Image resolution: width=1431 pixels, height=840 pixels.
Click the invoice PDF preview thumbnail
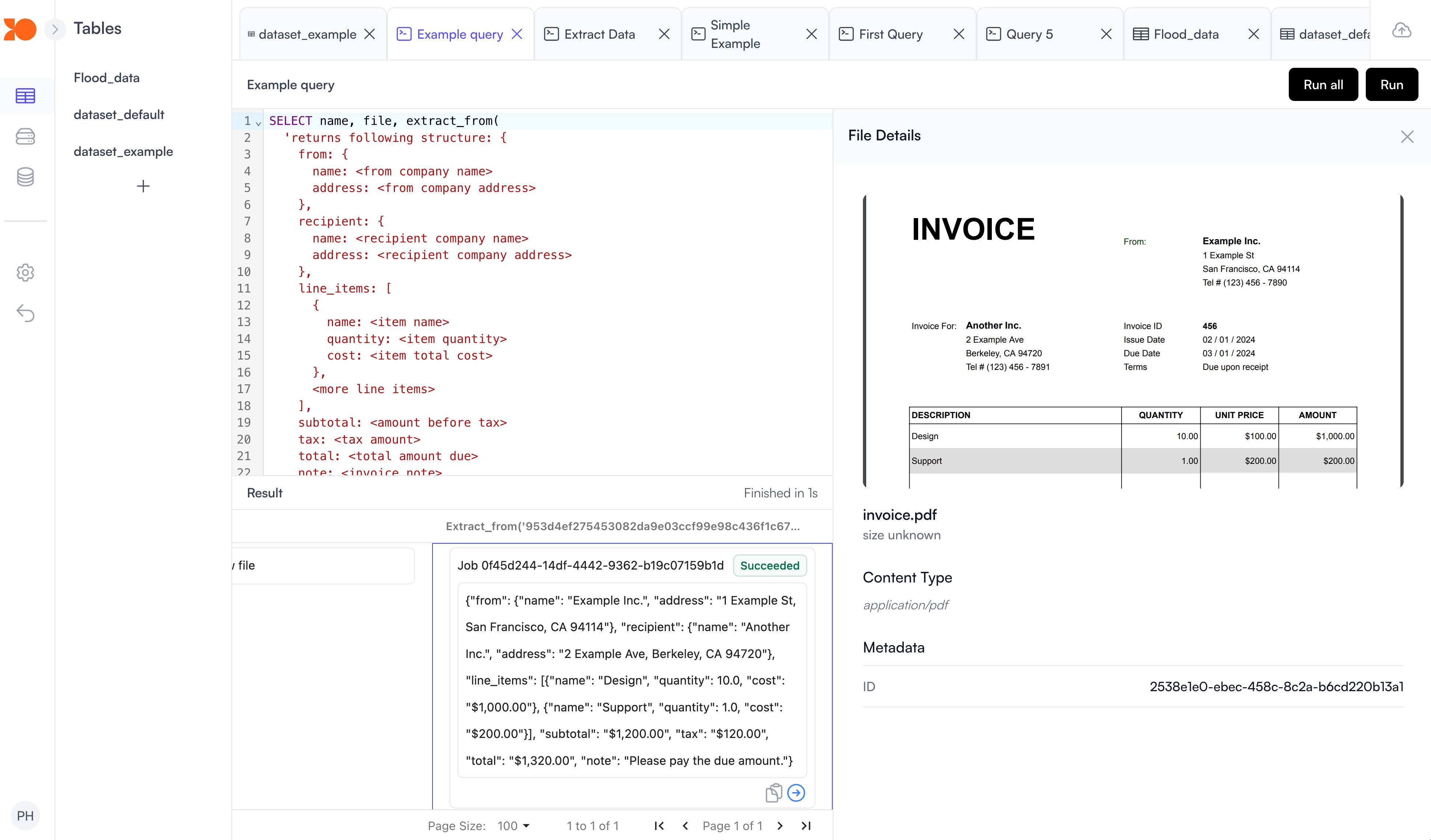click(1133, 341)
